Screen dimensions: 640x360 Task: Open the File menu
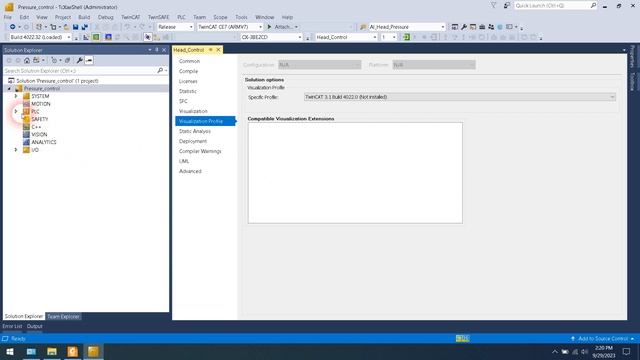click(8, 17)
